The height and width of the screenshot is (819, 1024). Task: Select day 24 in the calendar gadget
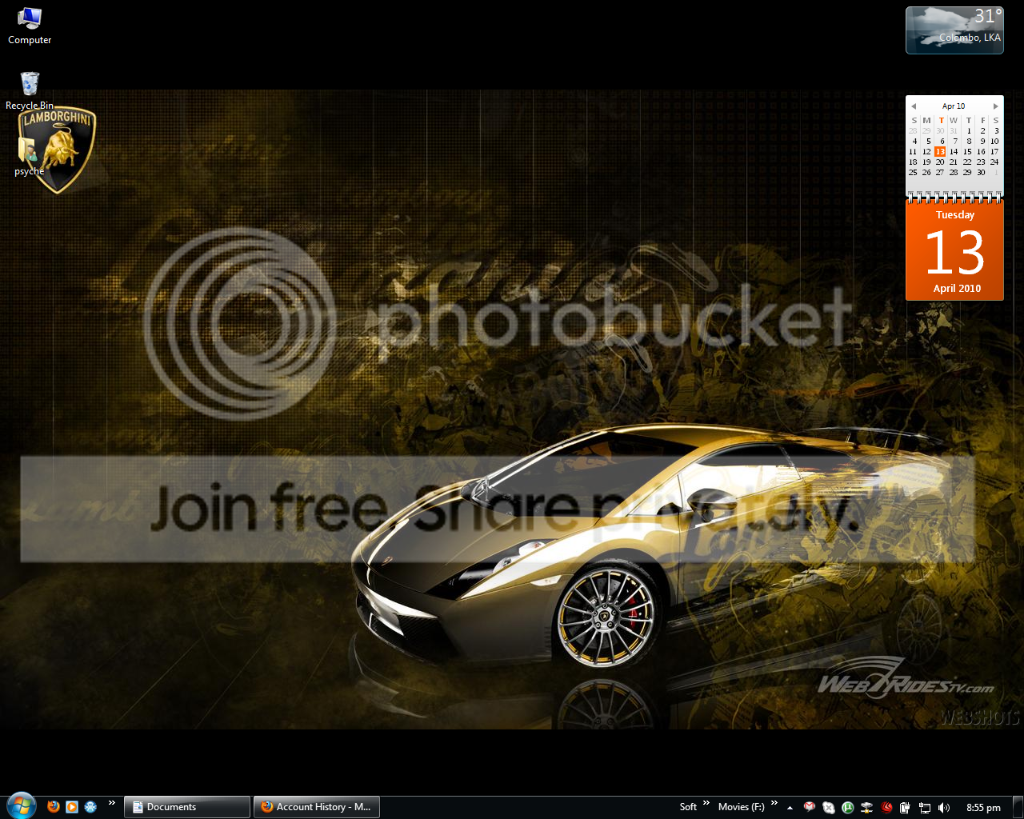[995, 162]
